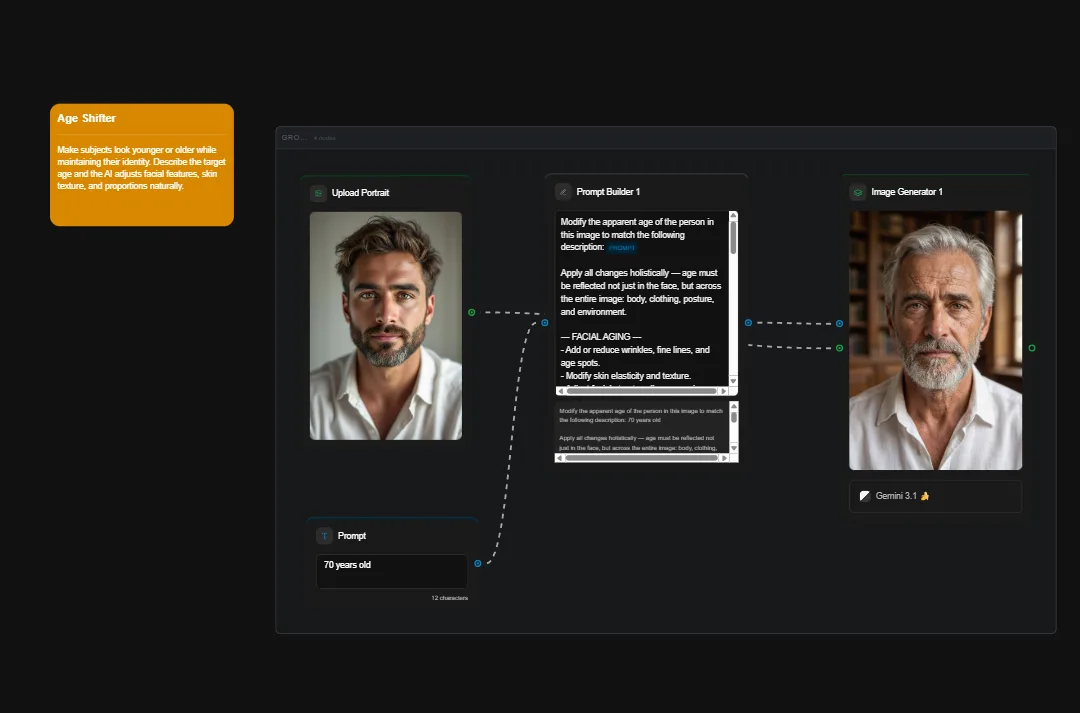Toggle the blue output port of the Prompt node
Image resolution: width=1080 pixels, height=713 pixels.
tap(477, 563)
